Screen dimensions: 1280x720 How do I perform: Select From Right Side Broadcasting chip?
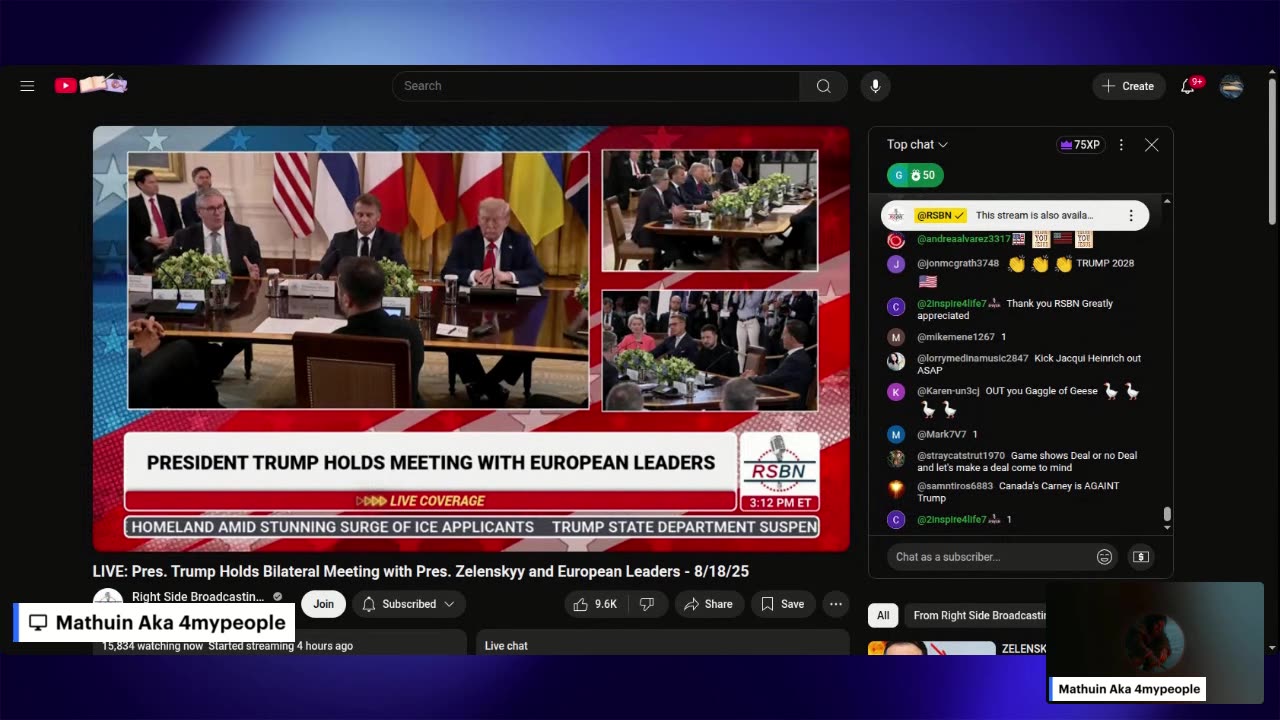click(x=977, y=616)
